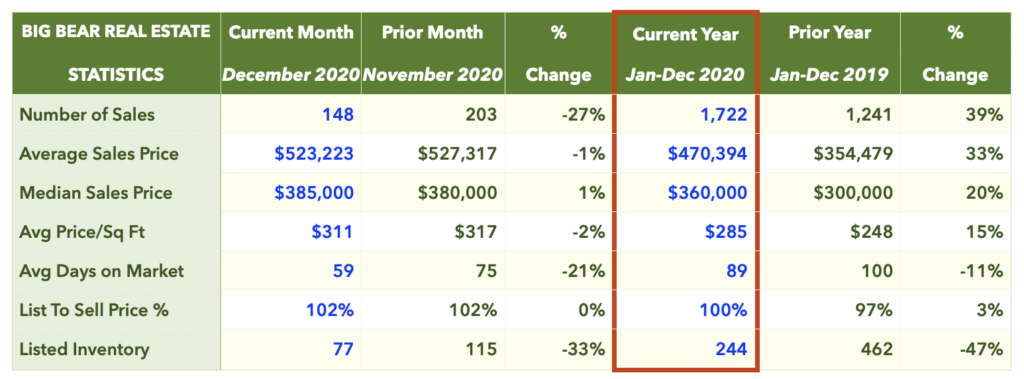
Task: Select the Number of Sales row label
Action: 87,114
